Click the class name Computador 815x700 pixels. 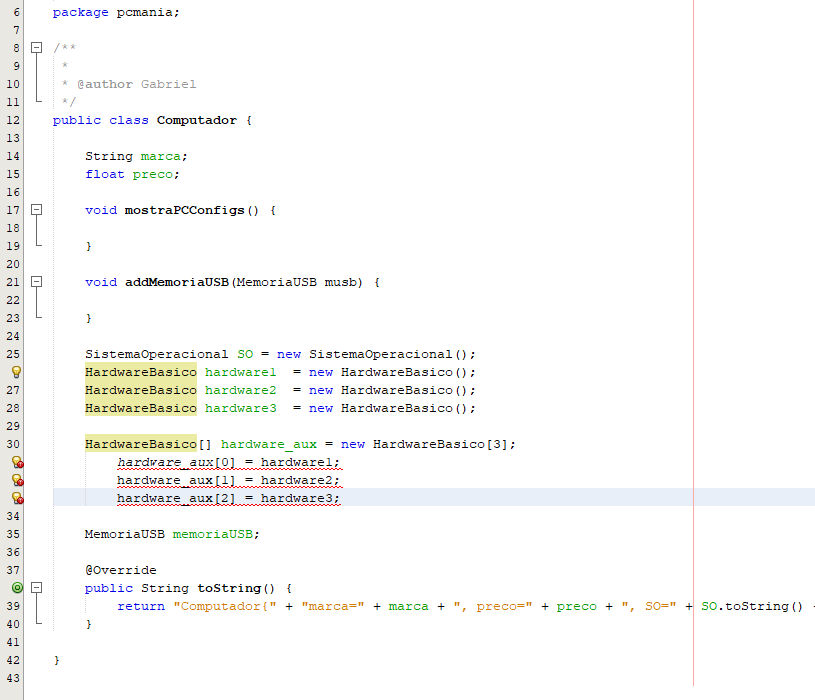point(196,120)
